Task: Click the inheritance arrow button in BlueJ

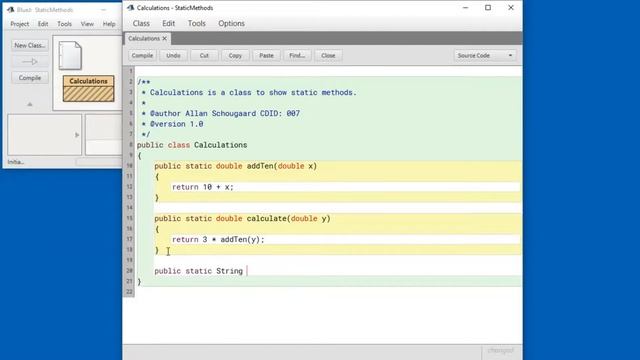Action: click(30, 62)
